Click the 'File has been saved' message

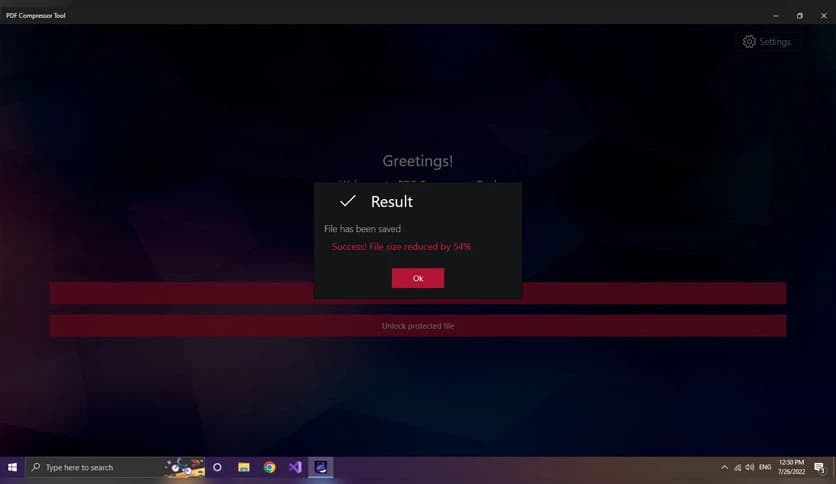point(362,229)
